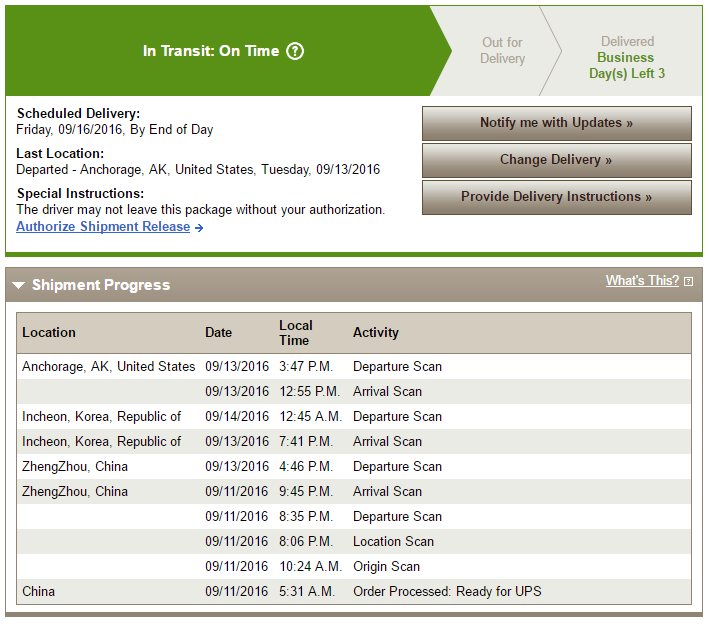Image resolution: width=709 pixels, height=624 pixels.
Task: Collapse the Shipment Progress section triangle
Action: (18, 286)
